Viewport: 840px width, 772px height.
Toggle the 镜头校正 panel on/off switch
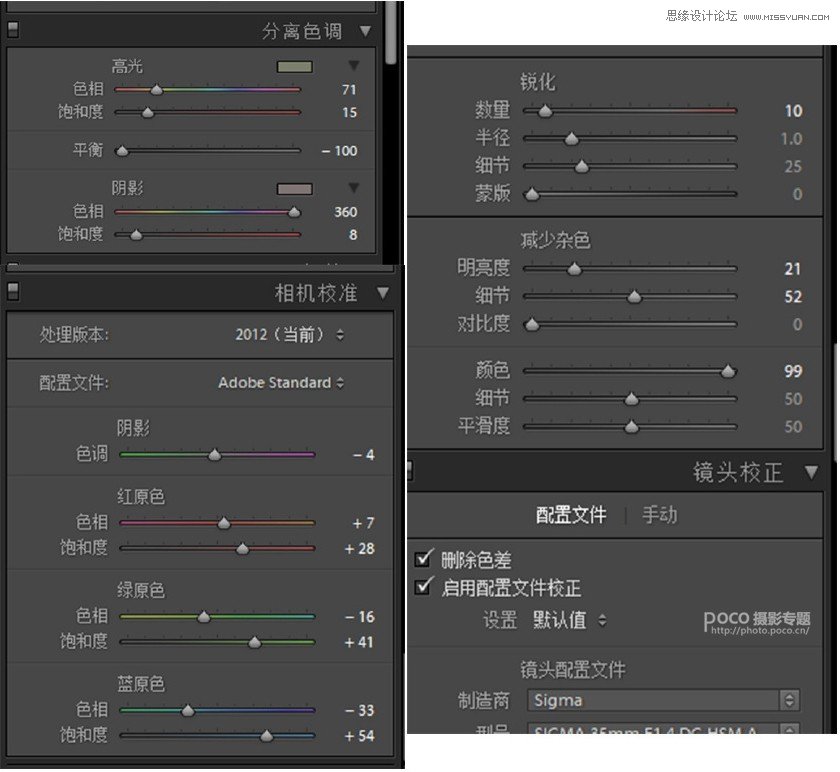(x=410, y=471)
